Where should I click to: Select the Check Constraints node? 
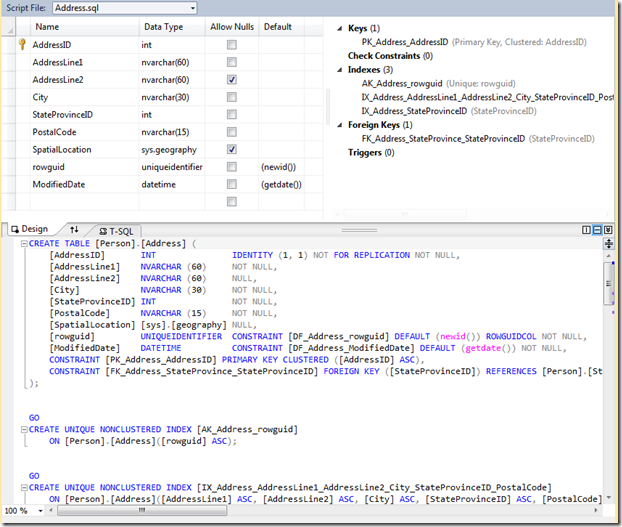(x=390, y=56)
